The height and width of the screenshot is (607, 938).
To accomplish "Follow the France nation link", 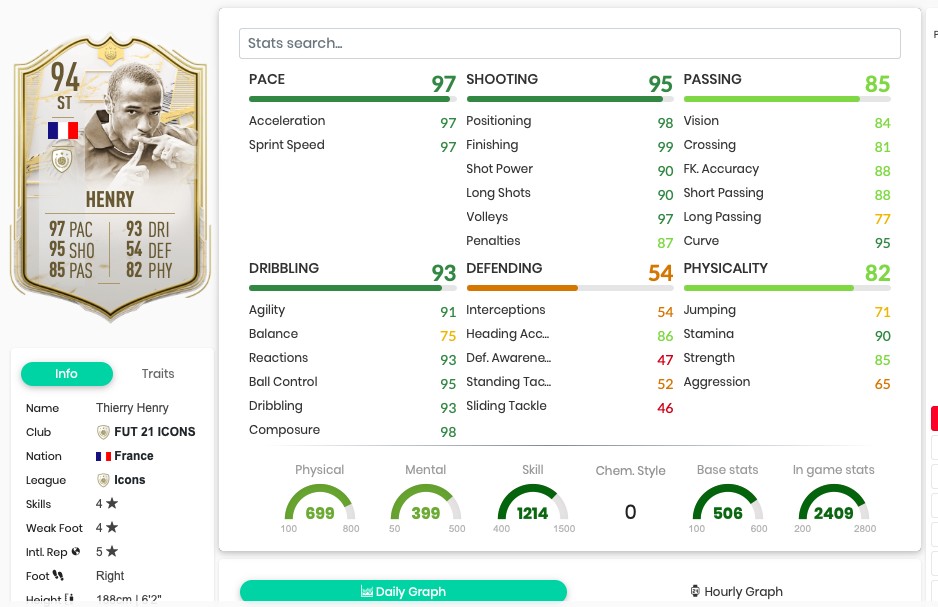I will pos(134,456).
